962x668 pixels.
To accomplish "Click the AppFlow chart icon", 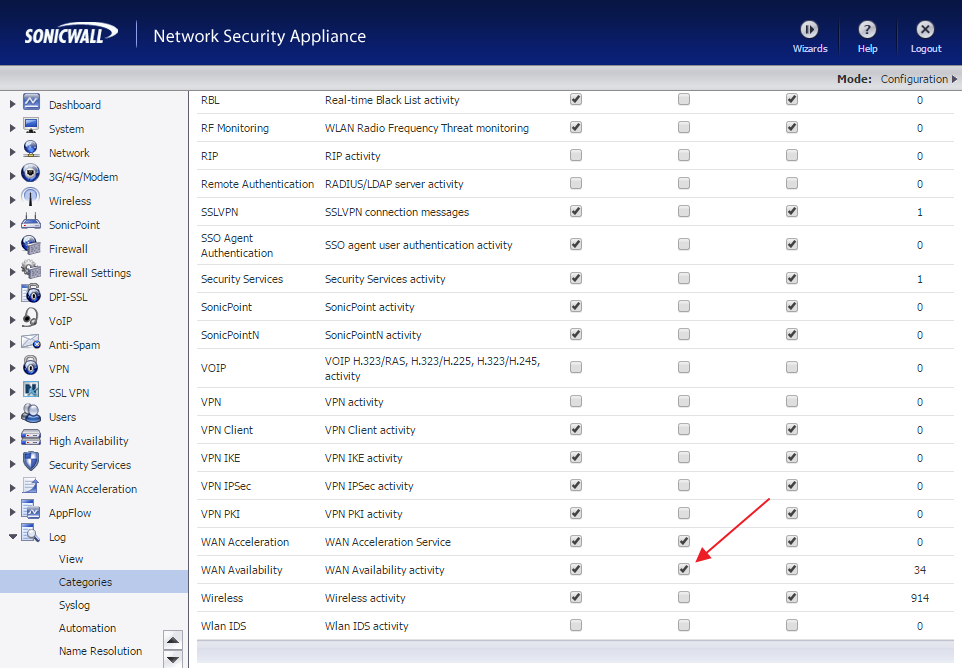I will [x=31, y=509].
